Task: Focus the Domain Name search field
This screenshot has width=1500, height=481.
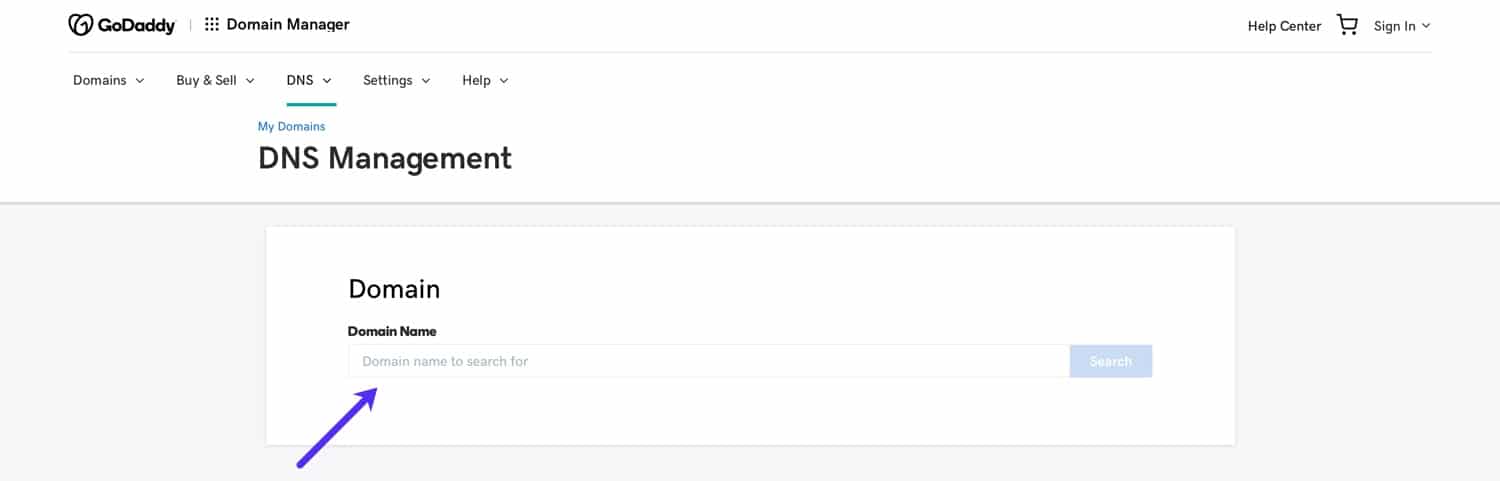Action: (x=708, y=361)
